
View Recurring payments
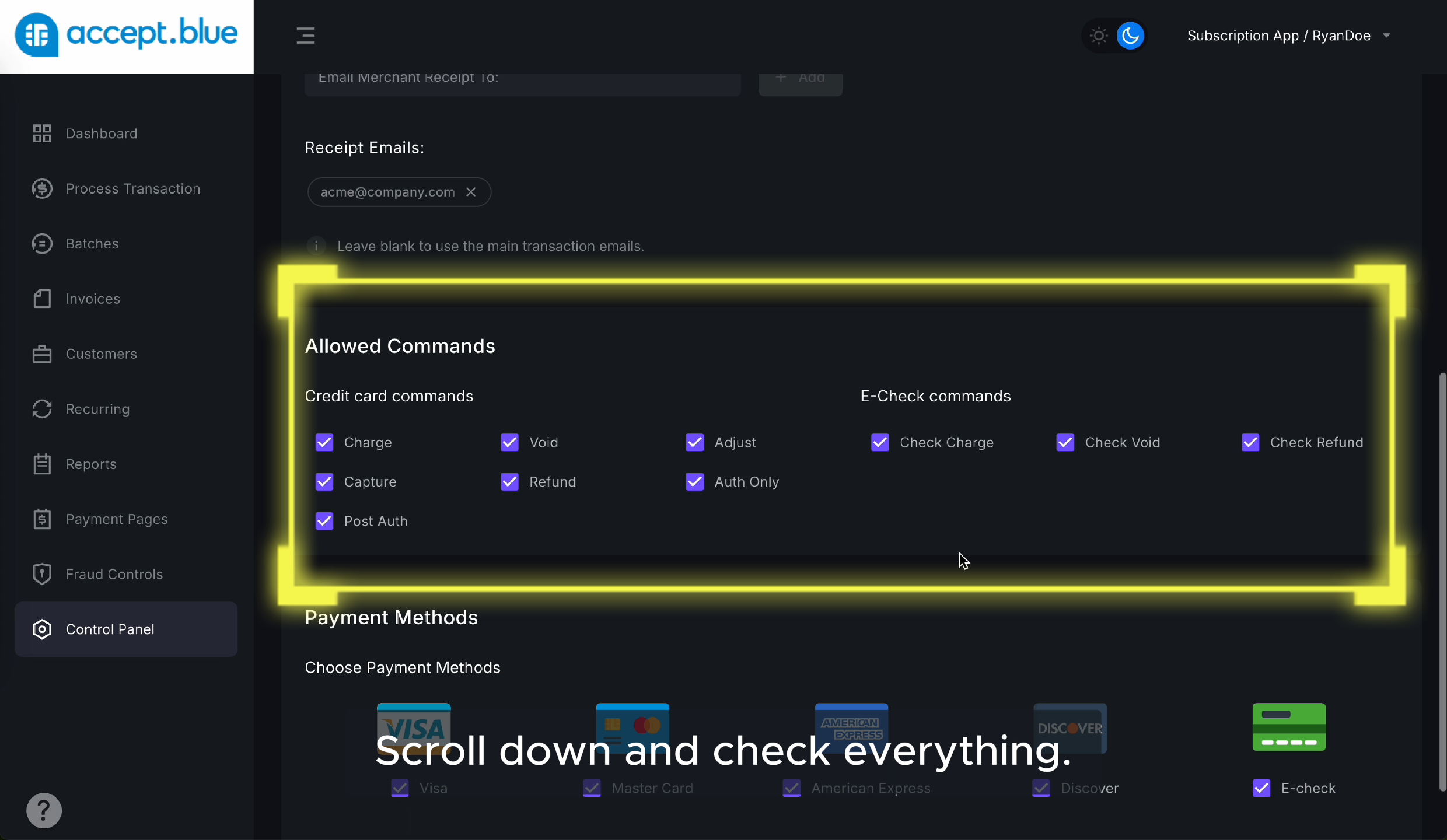click(97, 408)
